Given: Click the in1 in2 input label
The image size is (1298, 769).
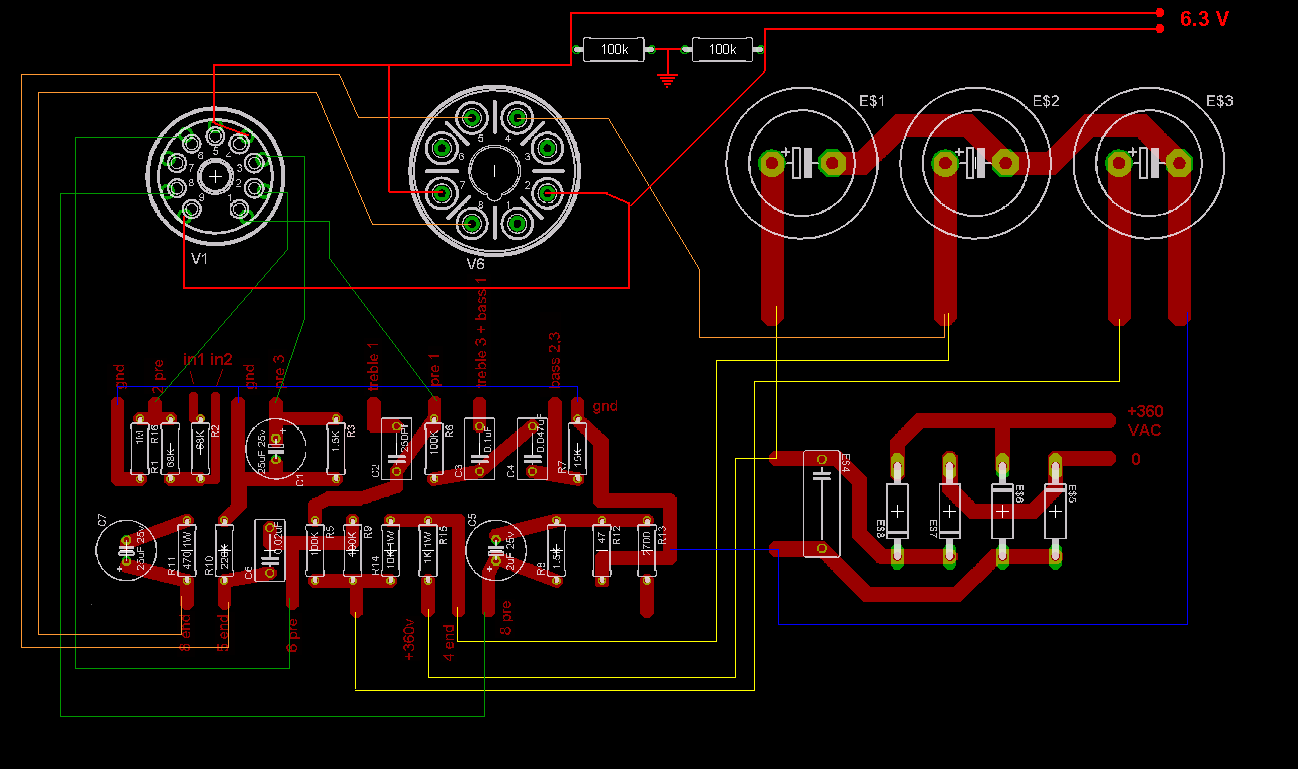Looking at the screenshot, I should [x=208, y=359].
